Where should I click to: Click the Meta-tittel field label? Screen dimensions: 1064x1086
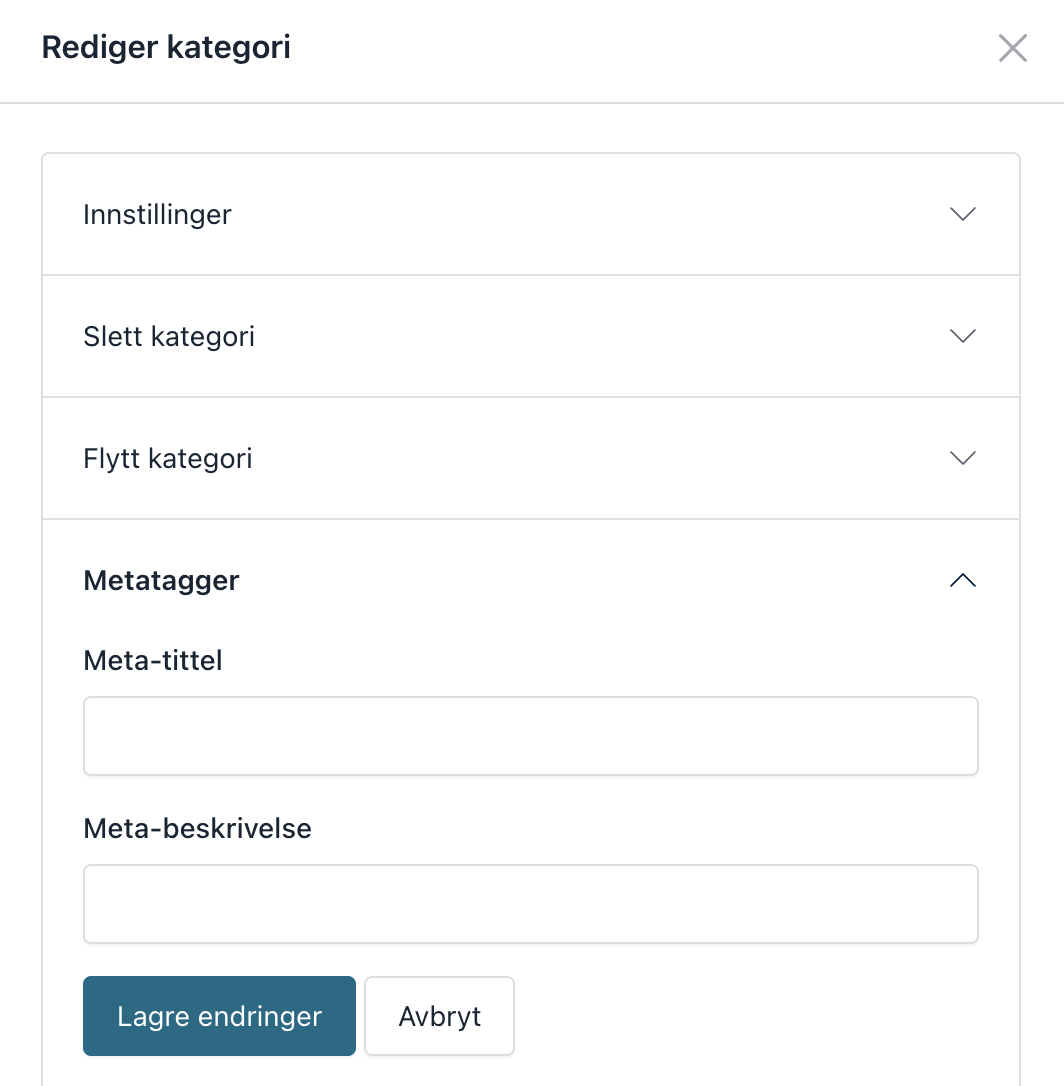pyautogui.click(x=152, y=660)
